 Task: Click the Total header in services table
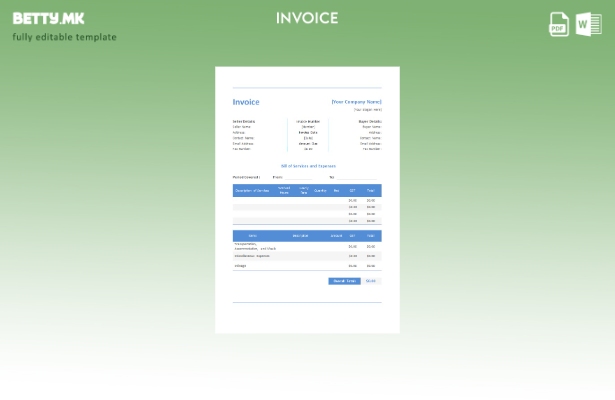point(370,190)
